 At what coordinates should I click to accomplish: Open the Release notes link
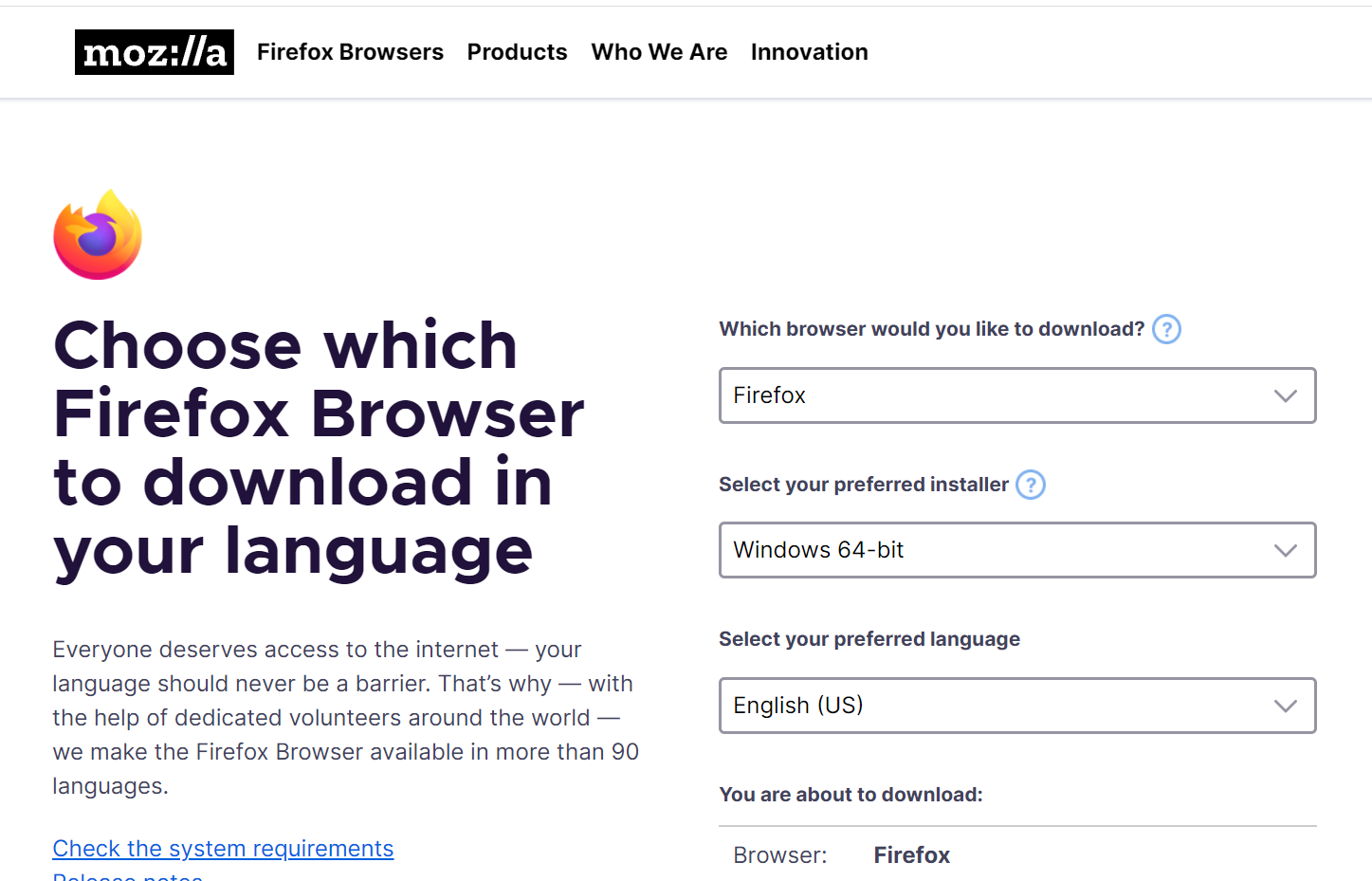pos(128,876)
